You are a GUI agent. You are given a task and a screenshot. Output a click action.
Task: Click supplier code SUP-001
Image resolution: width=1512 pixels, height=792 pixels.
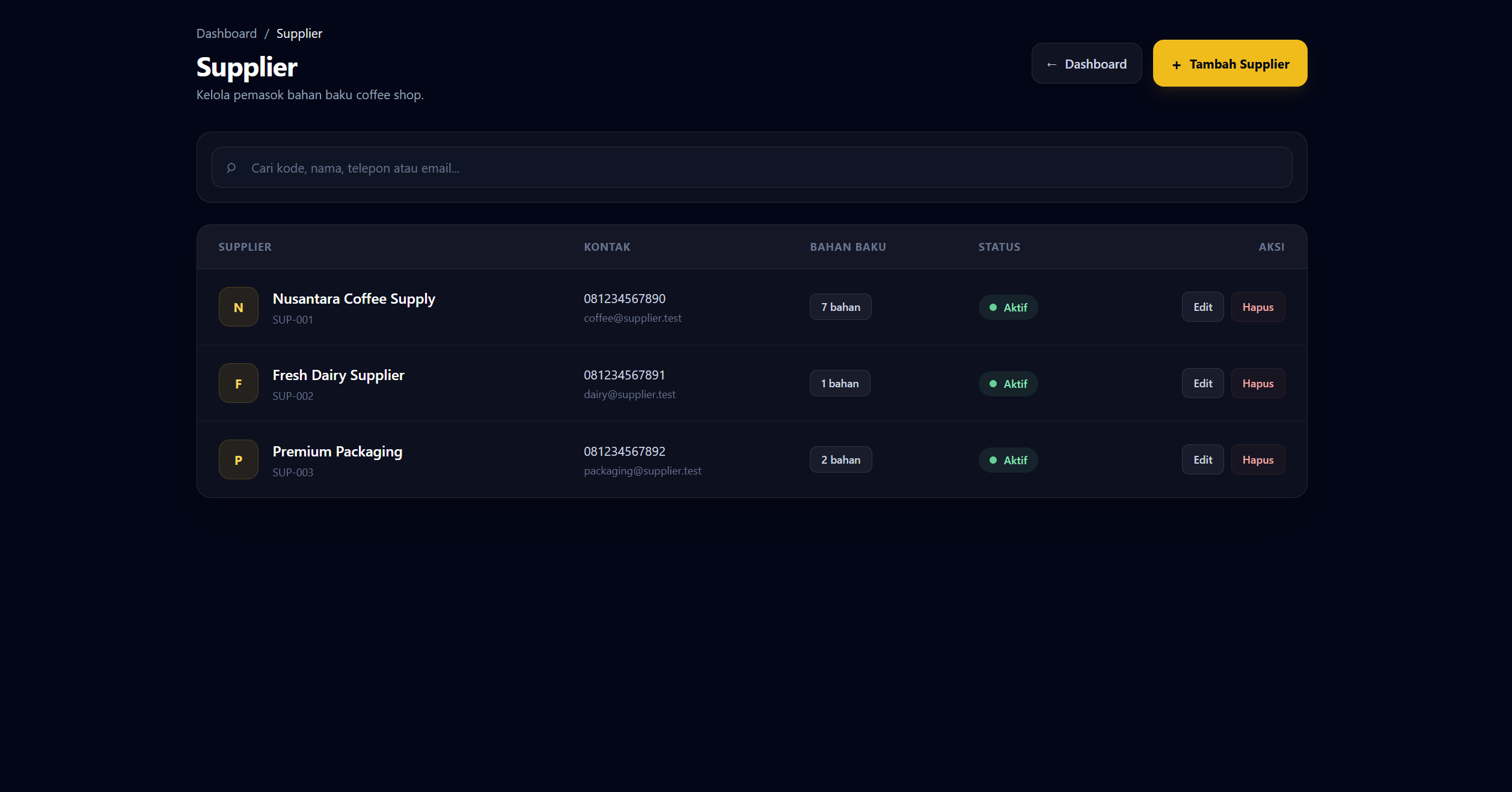(293, 320)
